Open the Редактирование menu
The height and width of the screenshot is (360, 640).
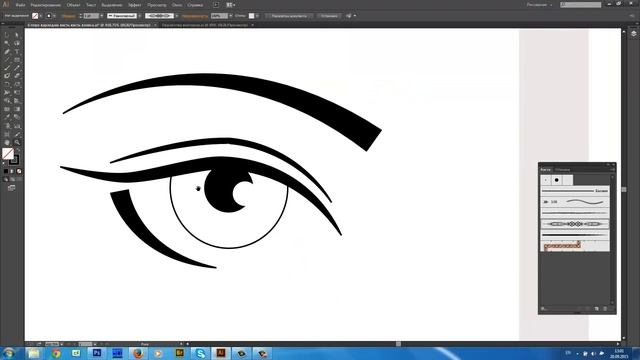pos(46,5)
